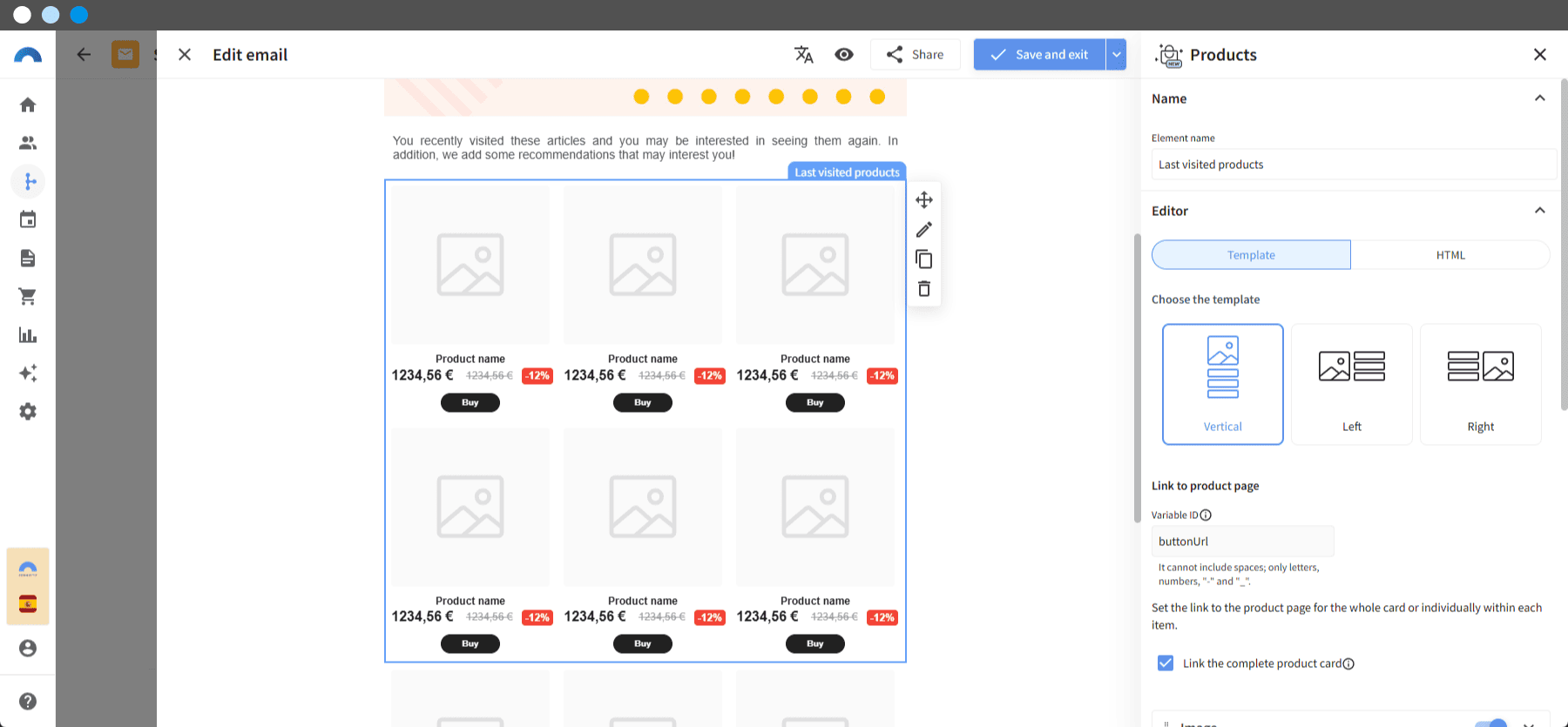Click the duplicate copy icon of the block
This screenshot has height=727, width=1568.
point(924,259)
